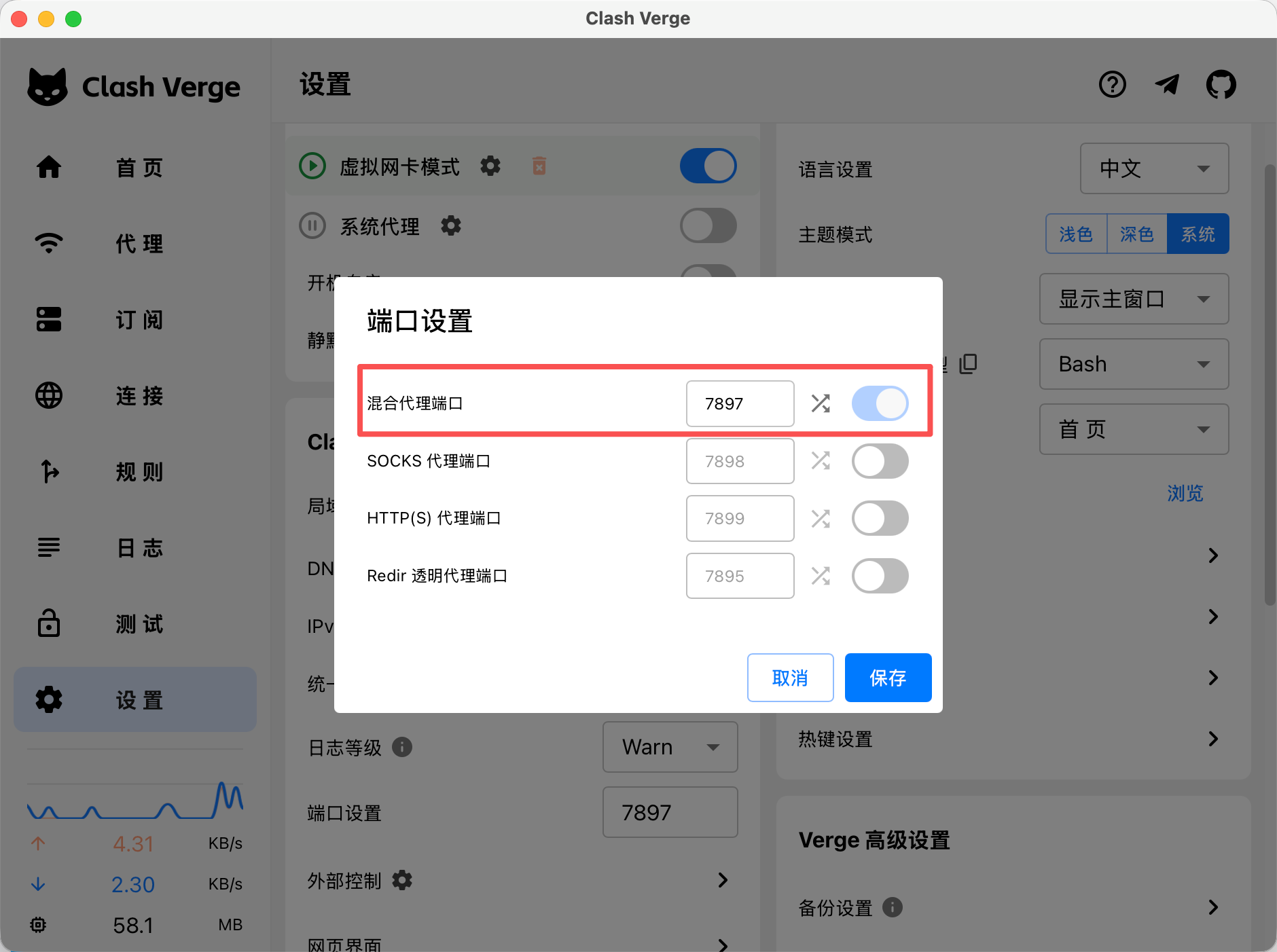Click the mixed proxy port field 7897 in dialog
The width and height of the screenshot is (1277, 952).
tap(740, 403)
